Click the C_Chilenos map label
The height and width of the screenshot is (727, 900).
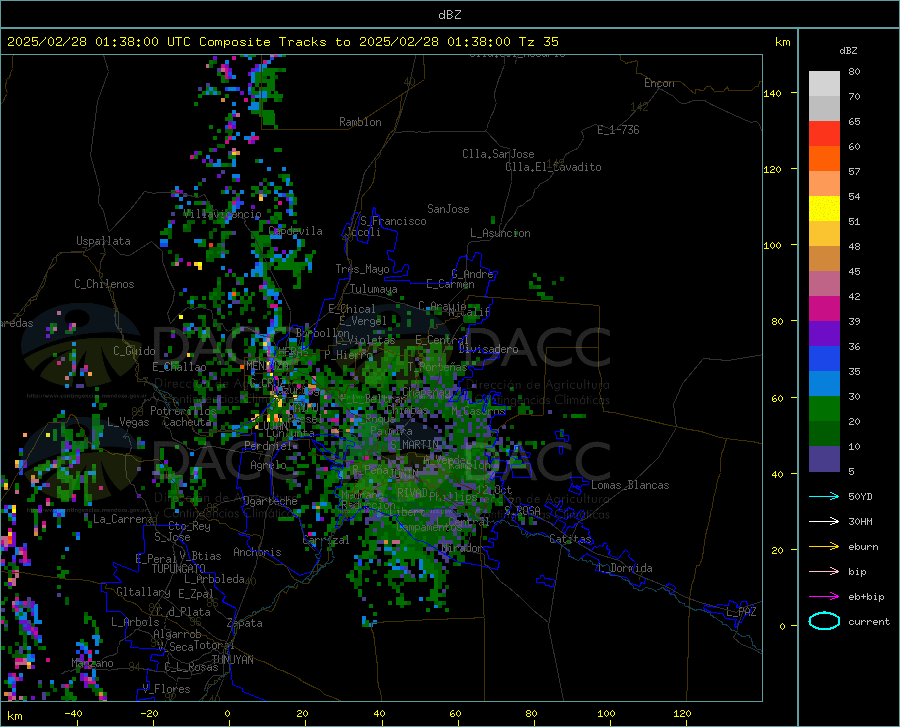[x=104, y=284]
